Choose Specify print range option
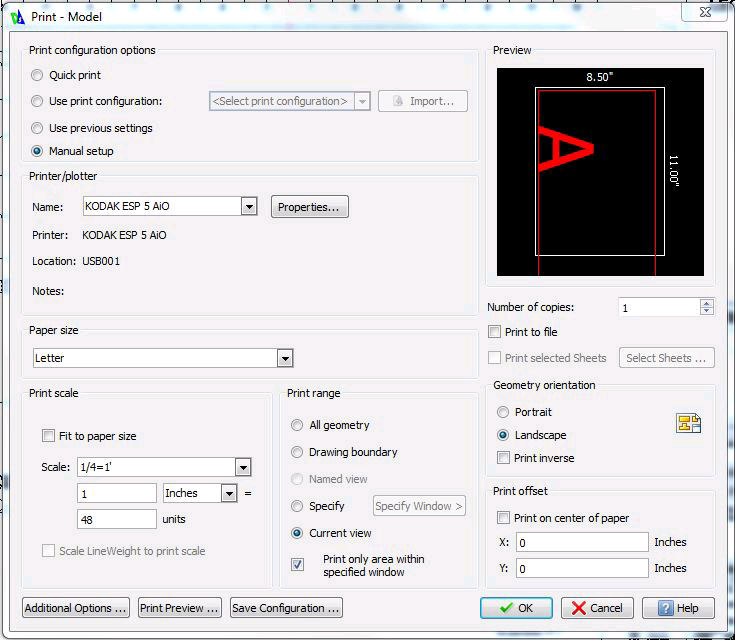The width and height of the screenshot is (735, 640). (297, 506)
